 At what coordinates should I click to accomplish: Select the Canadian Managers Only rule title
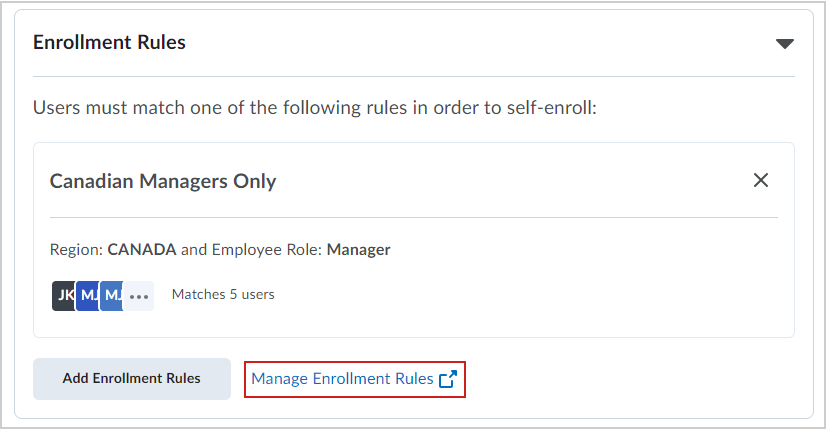[x=163, y=181]
